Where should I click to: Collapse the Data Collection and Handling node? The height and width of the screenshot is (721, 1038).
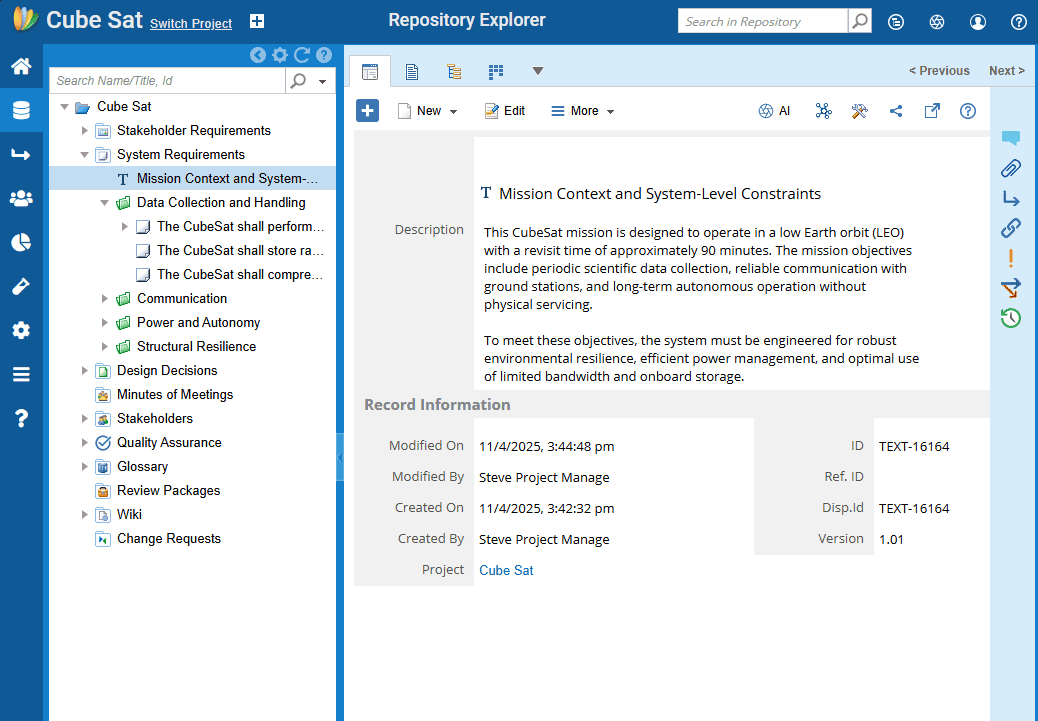[105, 203]
